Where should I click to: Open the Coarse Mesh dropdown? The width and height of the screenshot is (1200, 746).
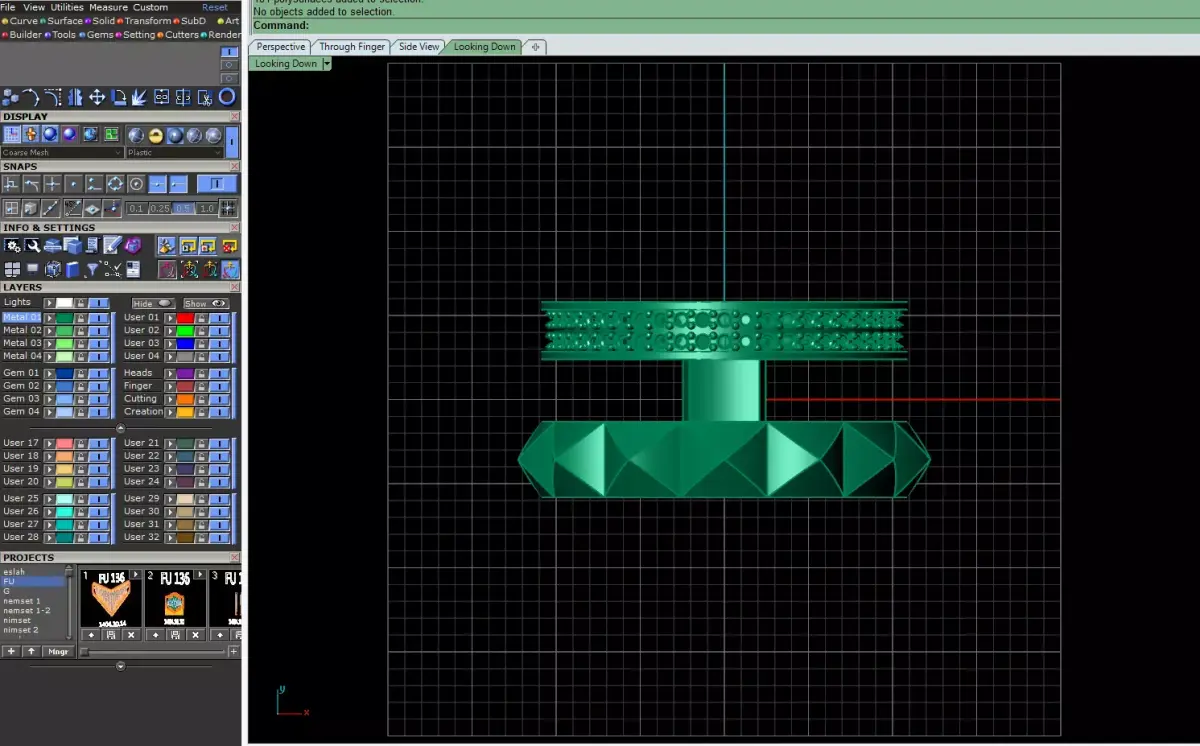coord(62,152)
